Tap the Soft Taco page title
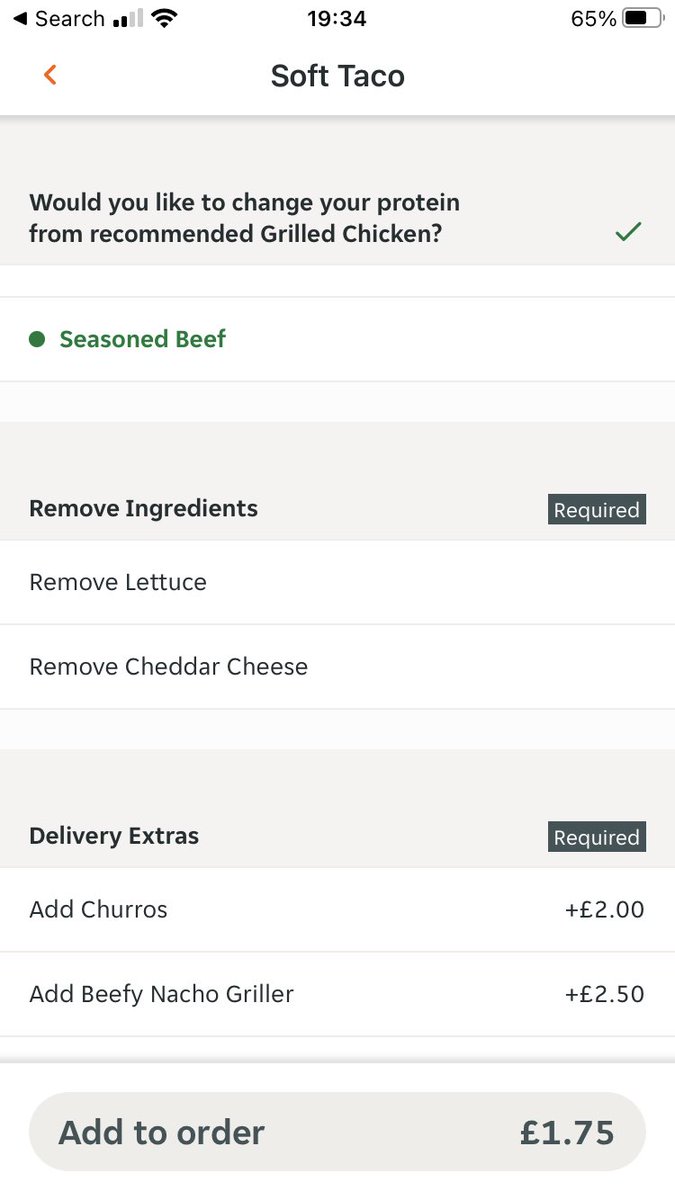Image resolution: width=675 pixels, height=1200 pixels. 337,76
